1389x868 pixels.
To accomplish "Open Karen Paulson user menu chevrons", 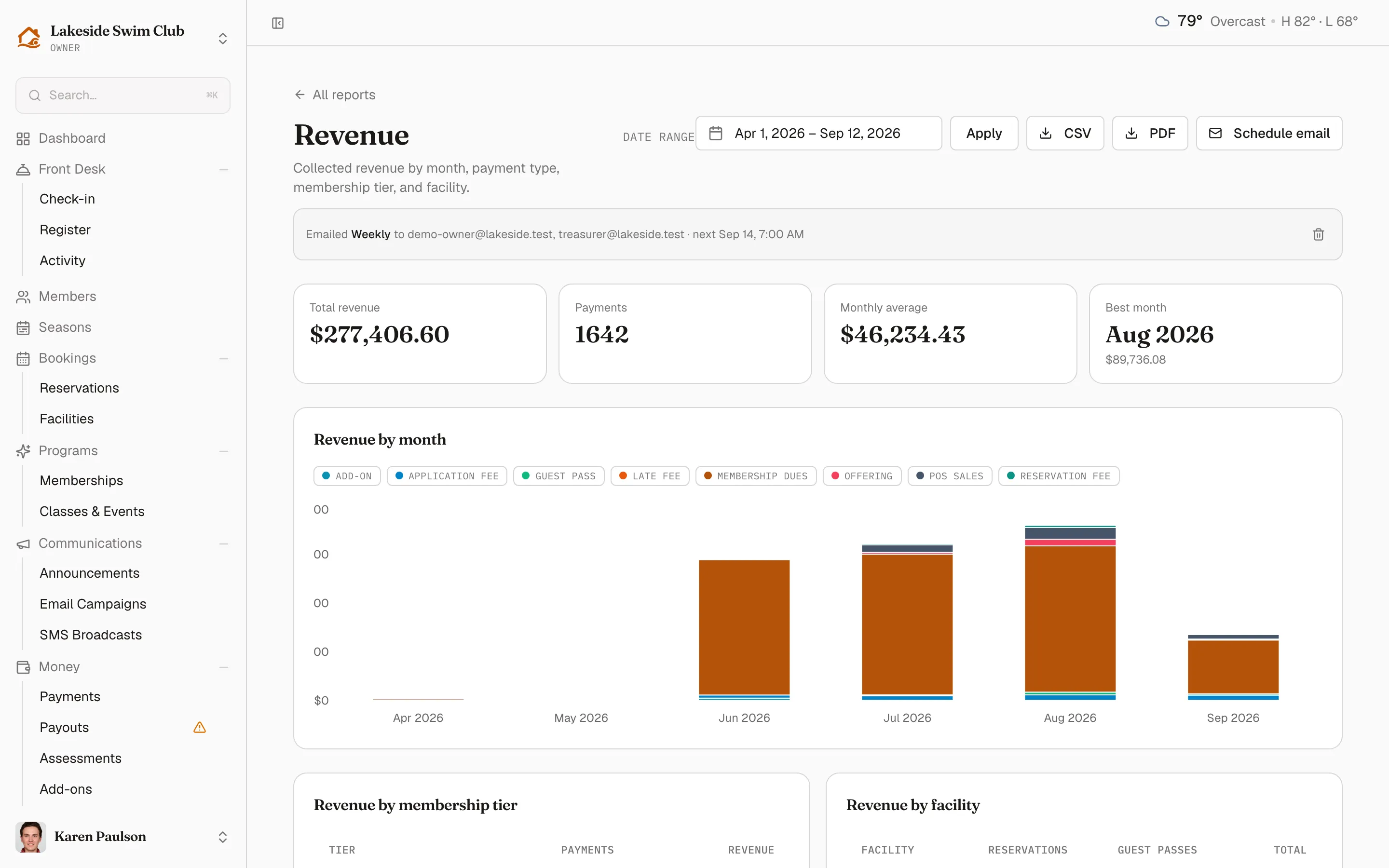I will click(223, 837).
